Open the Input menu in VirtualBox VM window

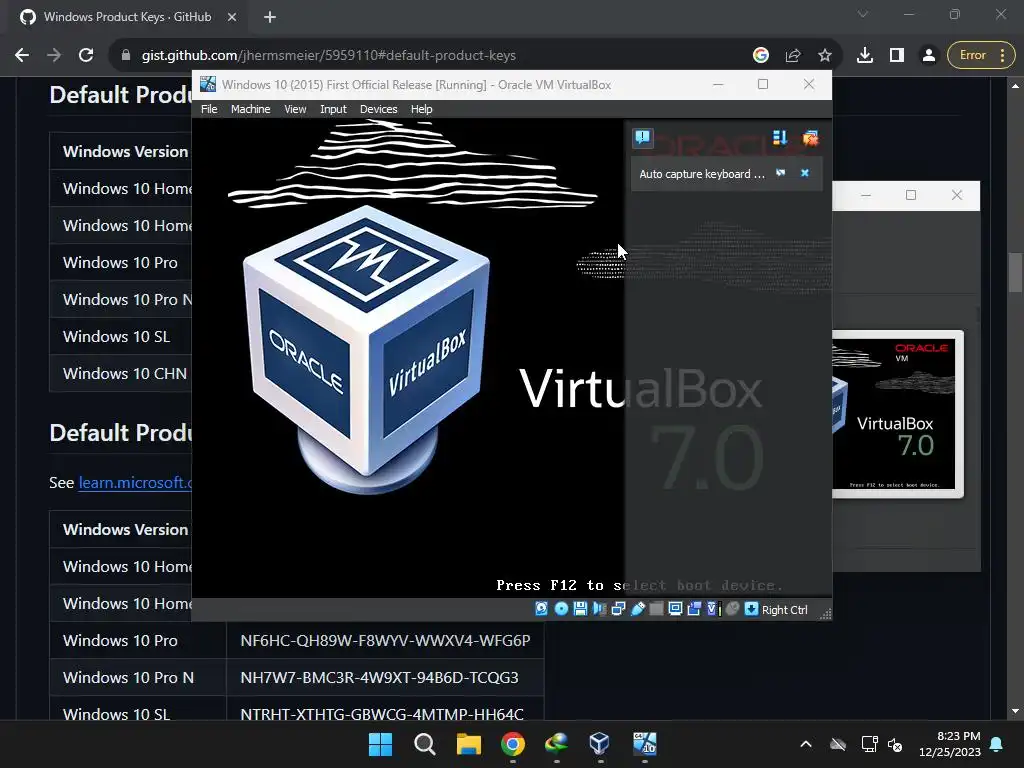(x=333, y=109)
